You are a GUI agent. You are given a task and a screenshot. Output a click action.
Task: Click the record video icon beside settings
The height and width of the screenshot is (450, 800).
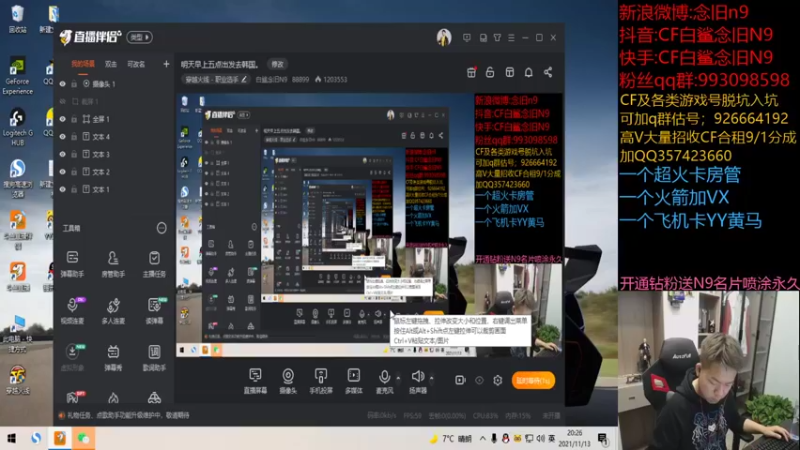coord(460,380)
